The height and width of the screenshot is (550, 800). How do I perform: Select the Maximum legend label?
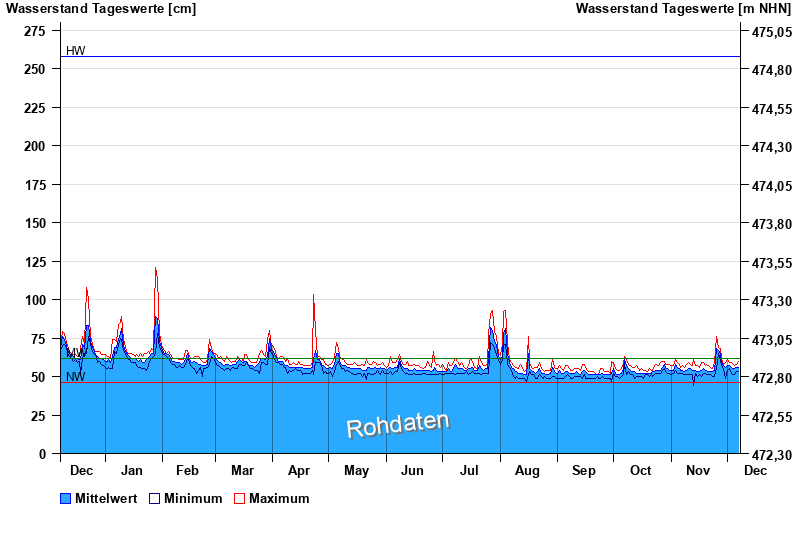click(x=279, y=498)
